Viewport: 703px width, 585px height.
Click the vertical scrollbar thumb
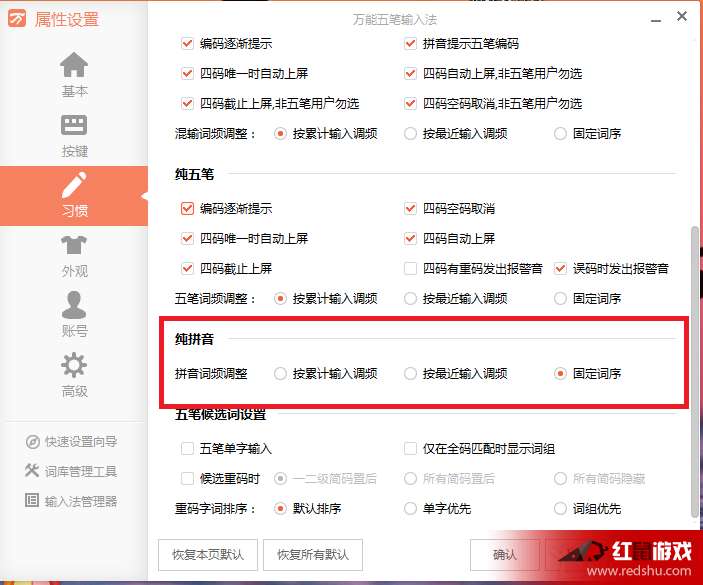pyautogui.click(x=695, y=372)
